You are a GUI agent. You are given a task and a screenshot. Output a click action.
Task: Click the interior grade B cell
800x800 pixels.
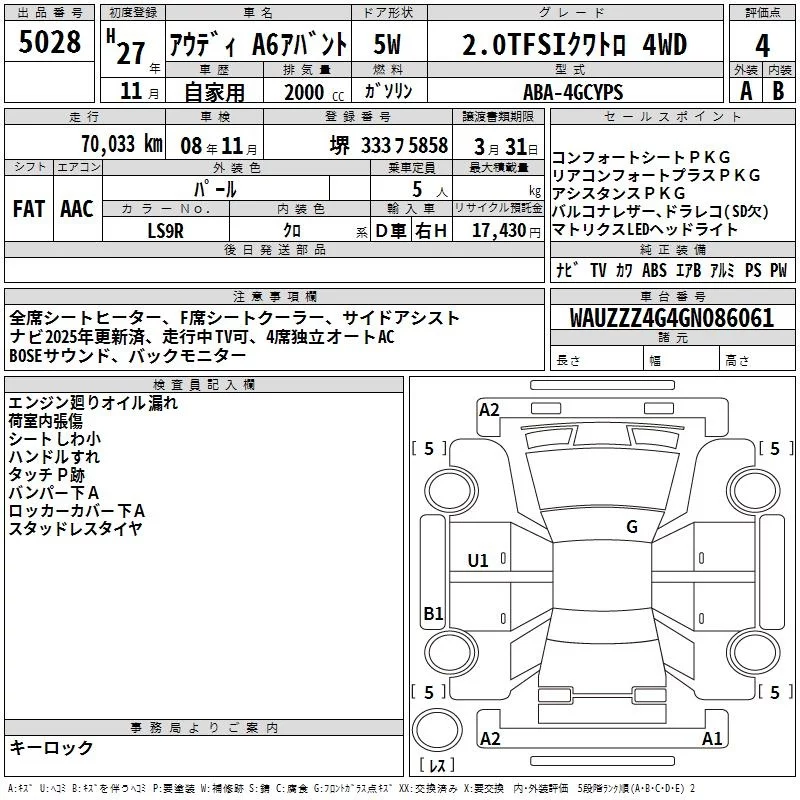(779, 90)
